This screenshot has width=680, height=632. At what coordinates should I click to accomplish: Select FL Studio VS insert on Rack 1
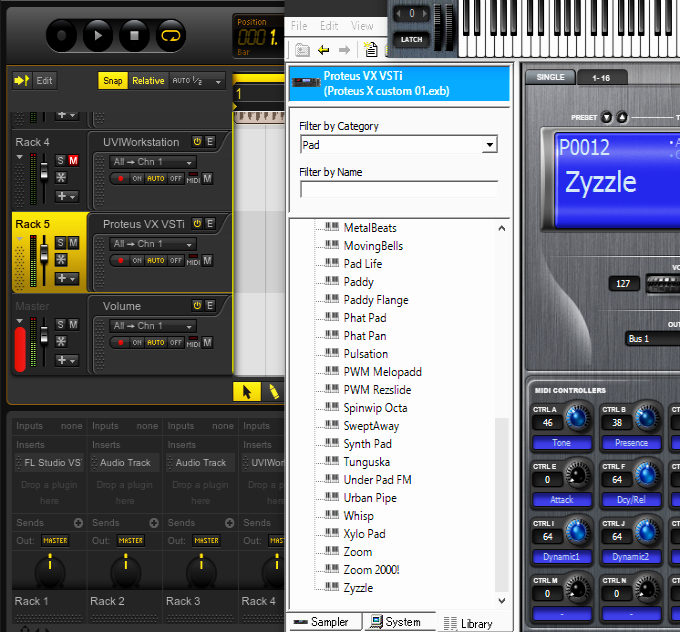coord(49,463)
